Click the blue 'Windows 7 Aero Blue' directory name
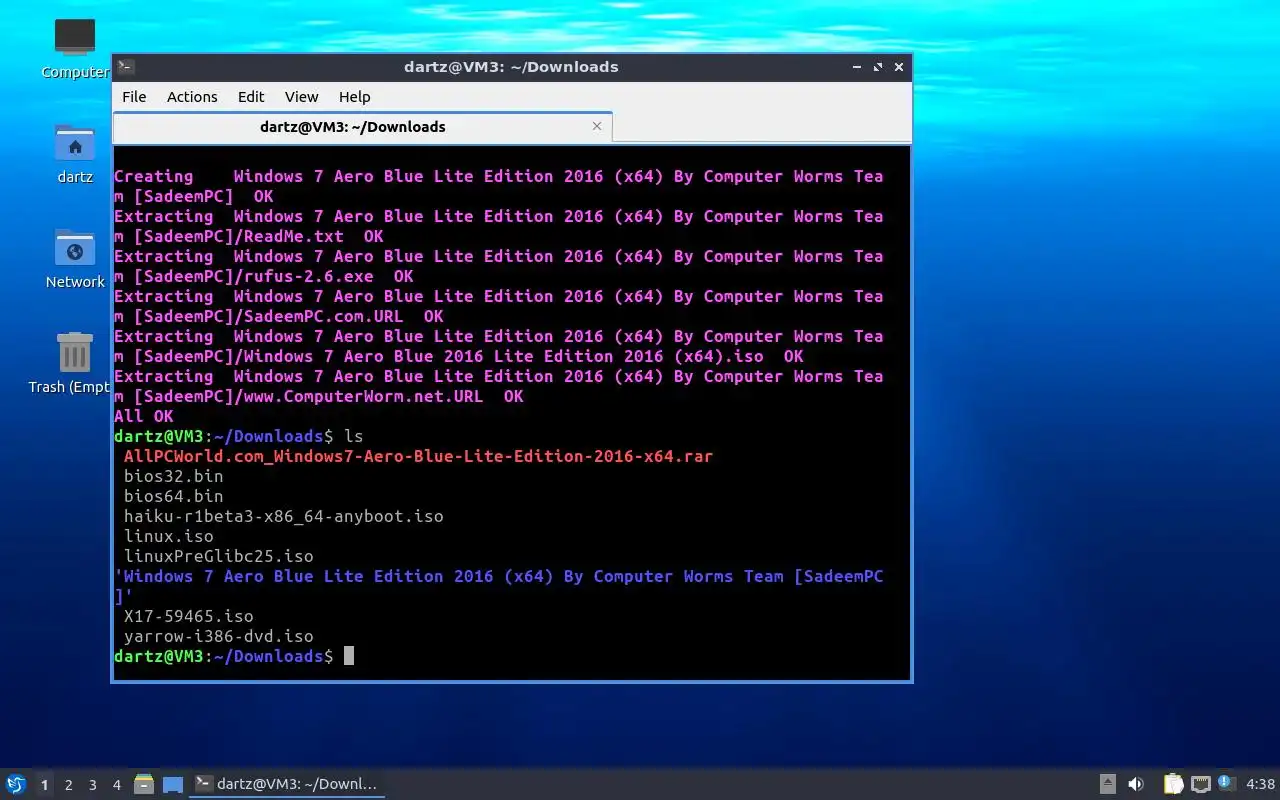The width and height of the screenshot is (1280, 800). point(499,586)
